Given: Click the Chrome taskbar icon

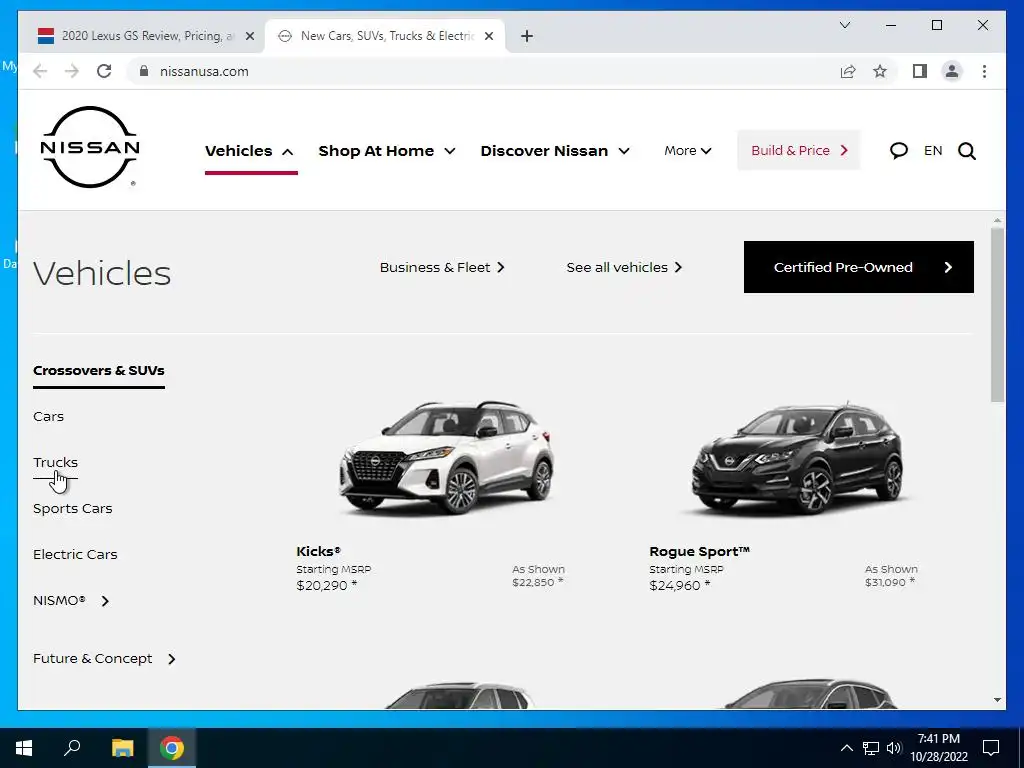Looking at the screenshot, I should tap(172, 748).
